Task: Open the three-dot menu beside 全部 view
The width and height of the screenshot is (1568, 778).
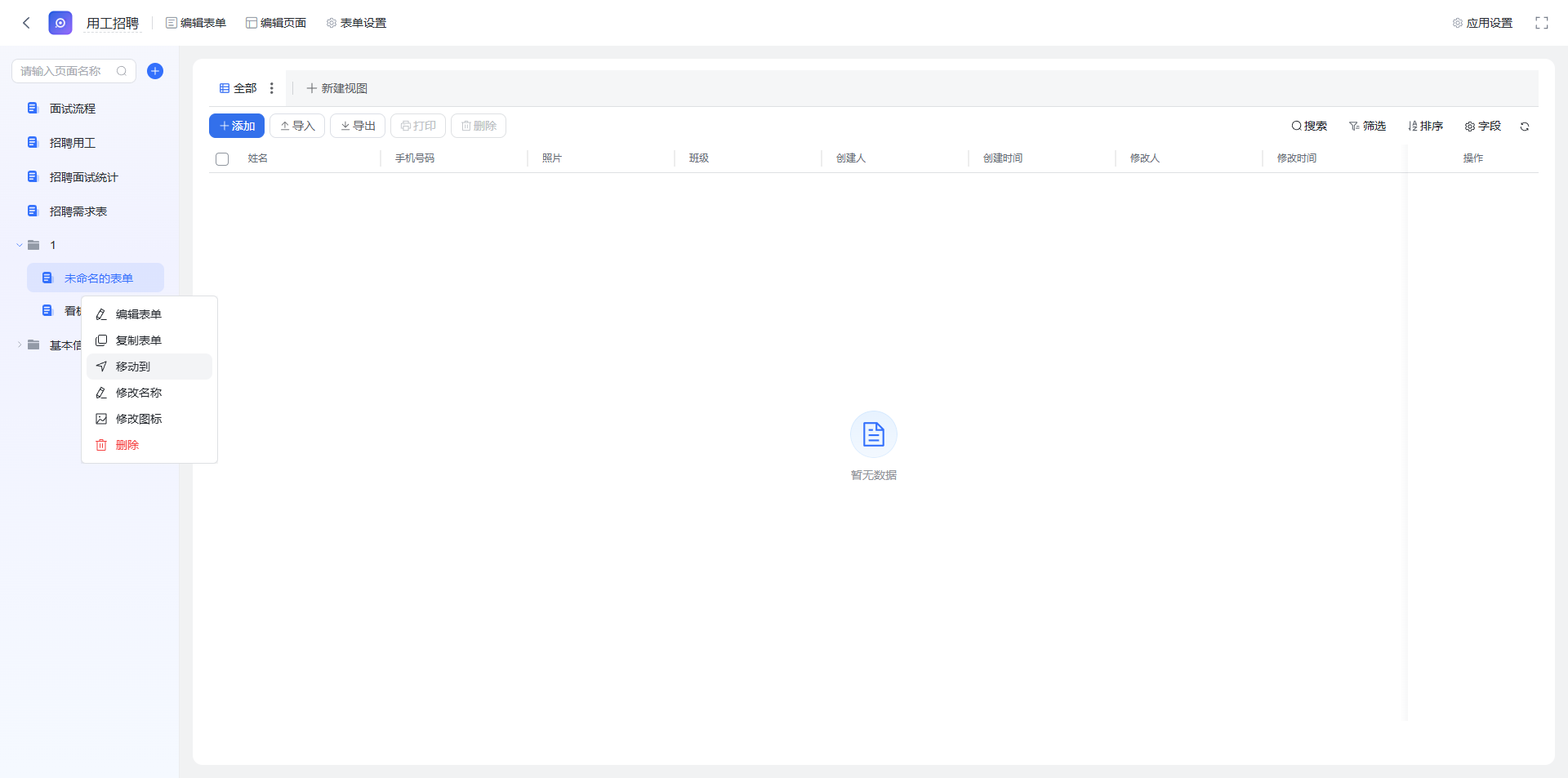Action: click(272, 88)
